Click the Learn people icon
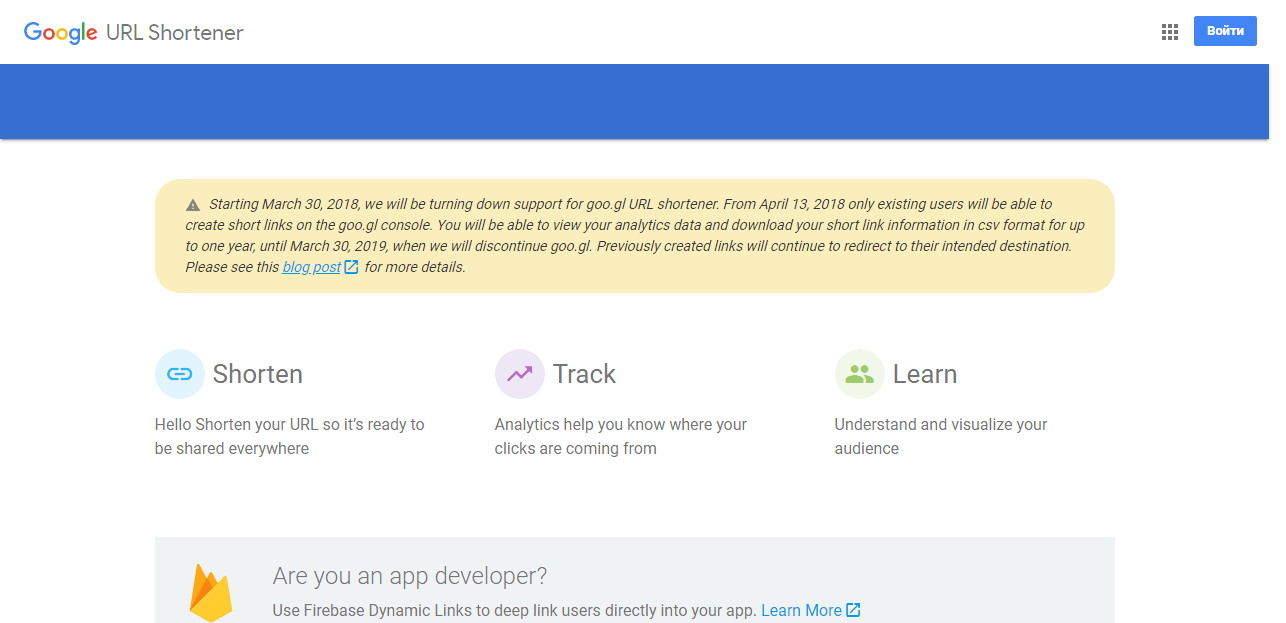1286x623 pixels. [860, 374]
